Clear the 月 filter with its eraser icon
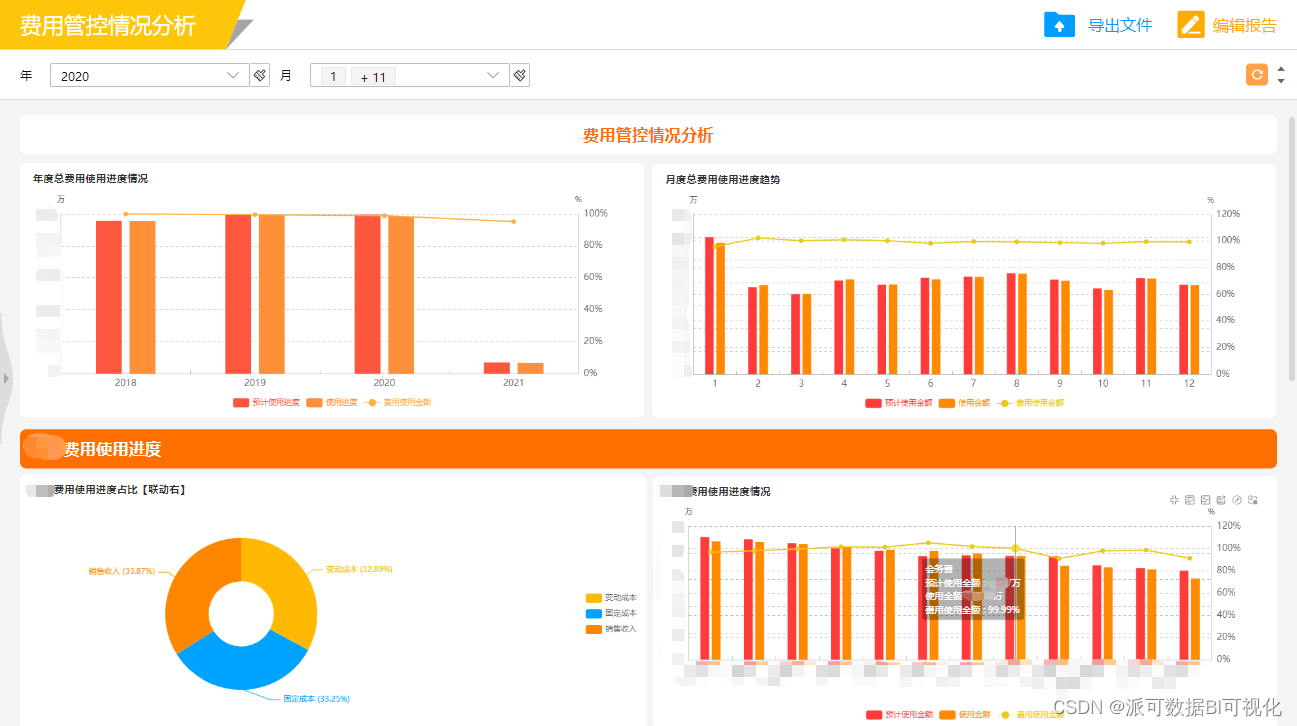 (x=519, y=75)
